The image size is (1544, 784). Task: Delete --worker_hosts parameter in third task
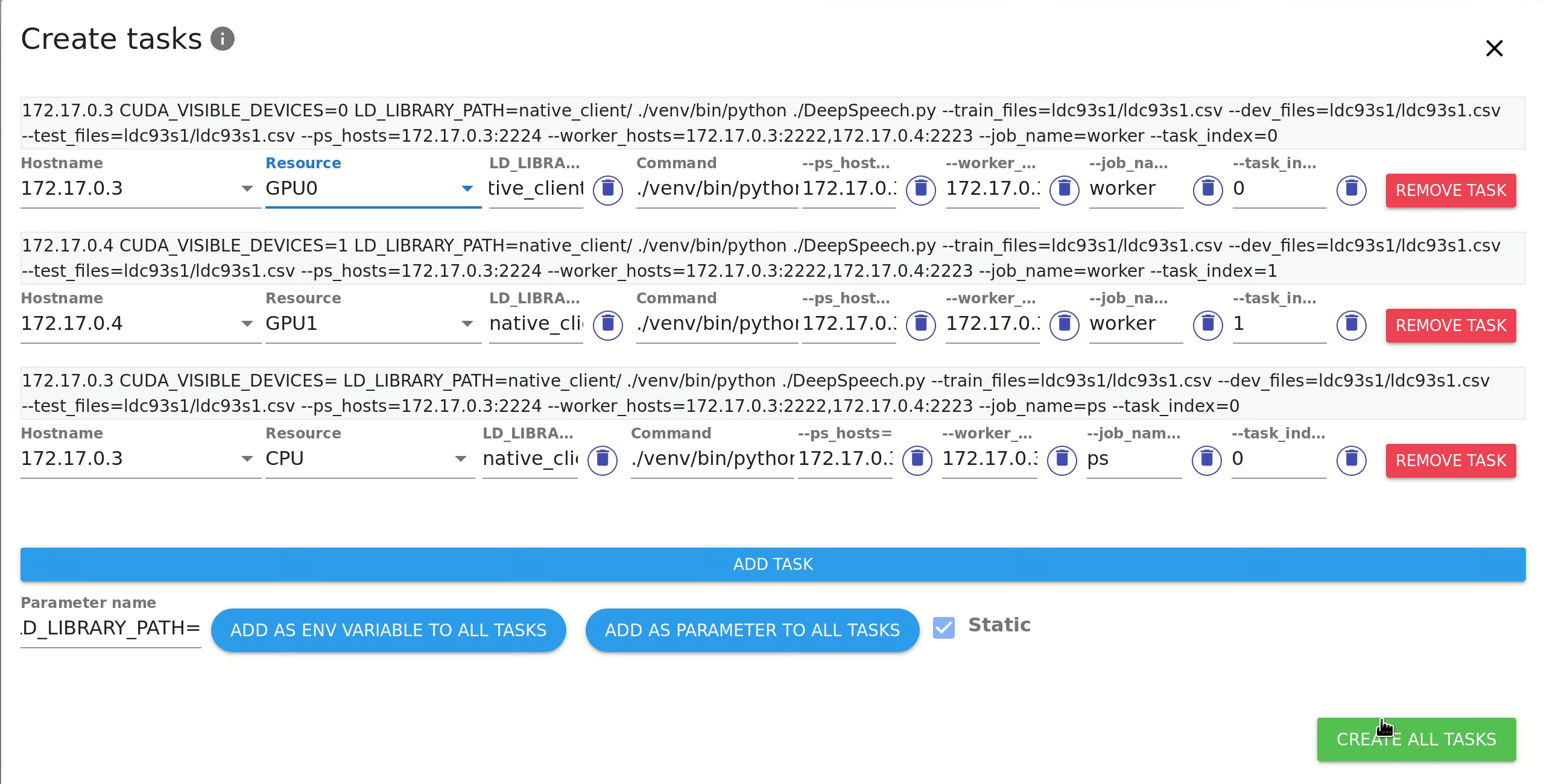coord(1061,460)
